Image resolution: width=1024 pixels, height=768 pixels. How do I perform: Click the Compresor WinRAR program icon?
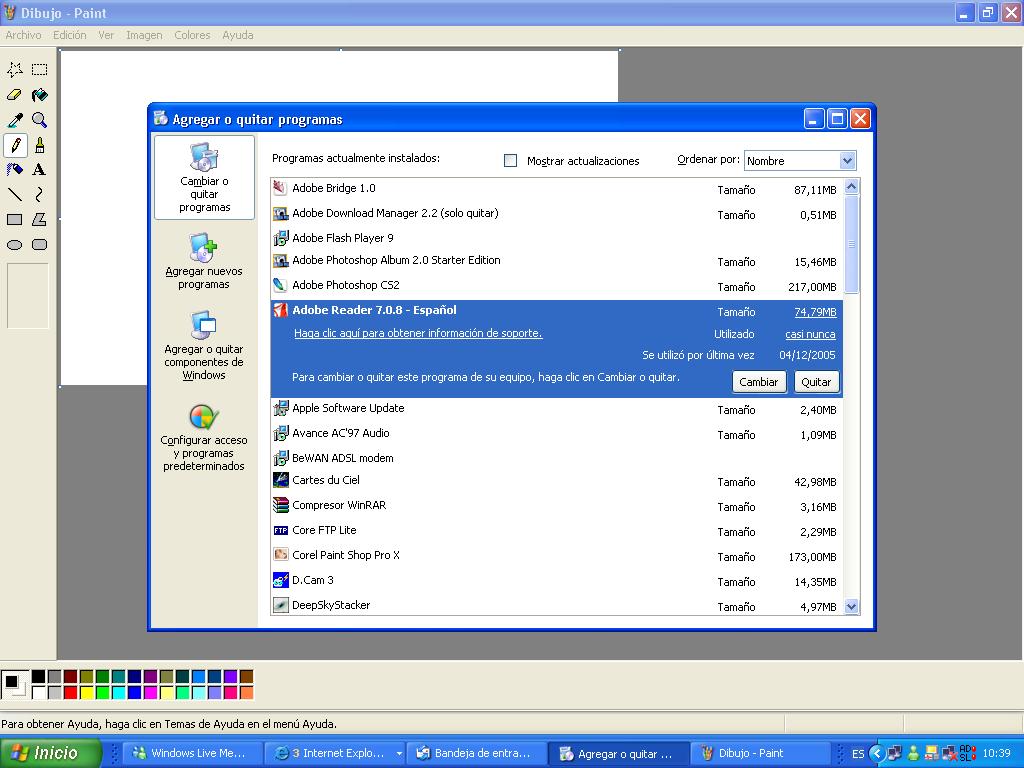[280, 505]
